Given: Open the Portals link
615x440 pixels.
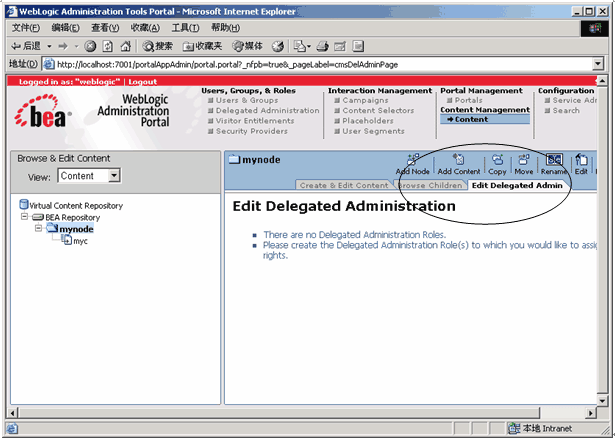Looking at the screenshot, I should [x=468, y=100].
